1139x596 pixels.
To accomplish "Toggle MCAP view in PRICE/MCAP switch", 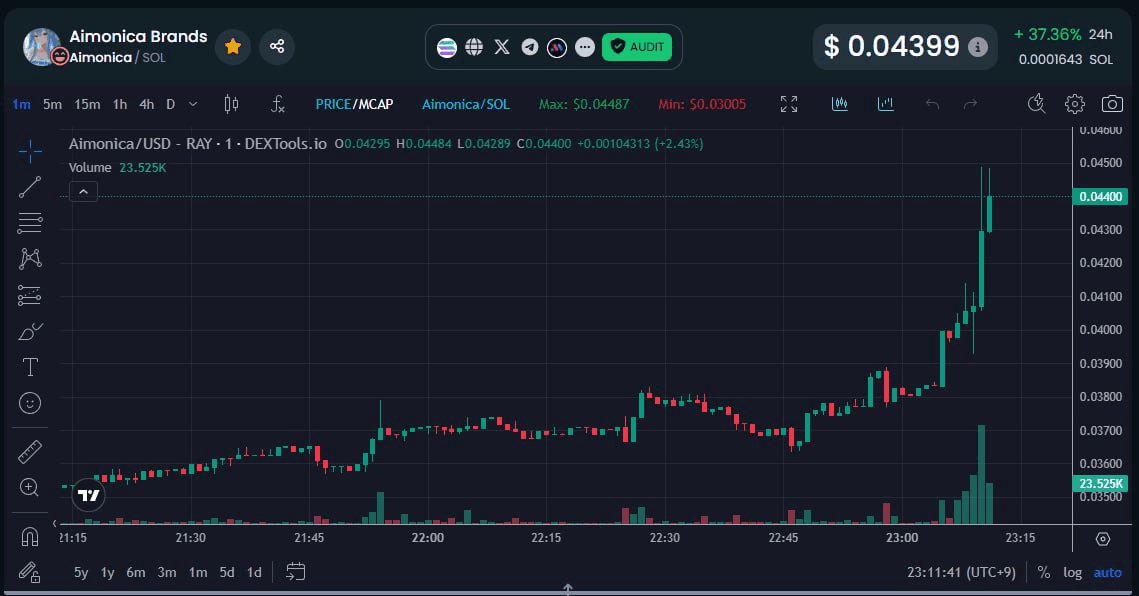I will 375,104.
